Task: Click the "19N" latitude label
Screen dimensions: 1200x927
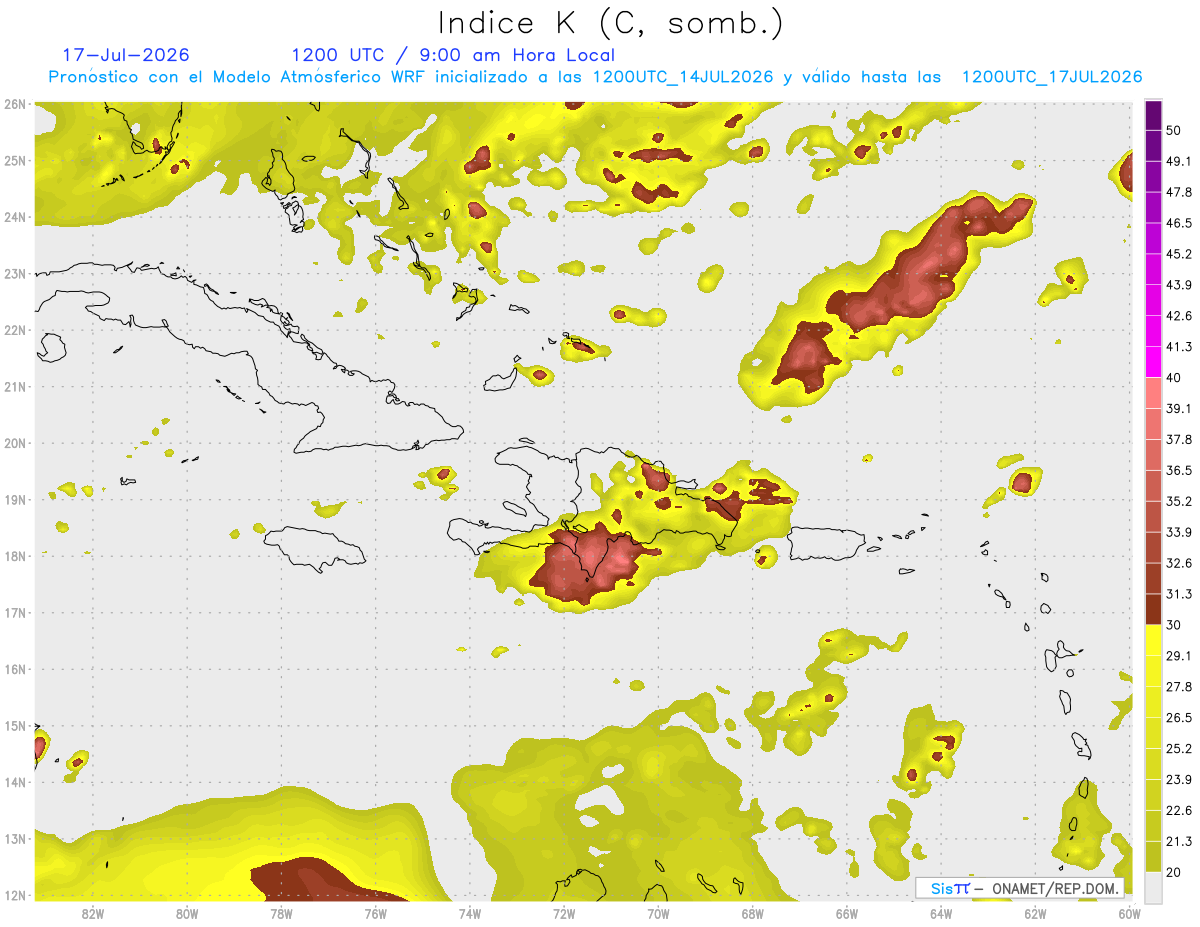Action: pyautogui.click(x=15, y=499)
